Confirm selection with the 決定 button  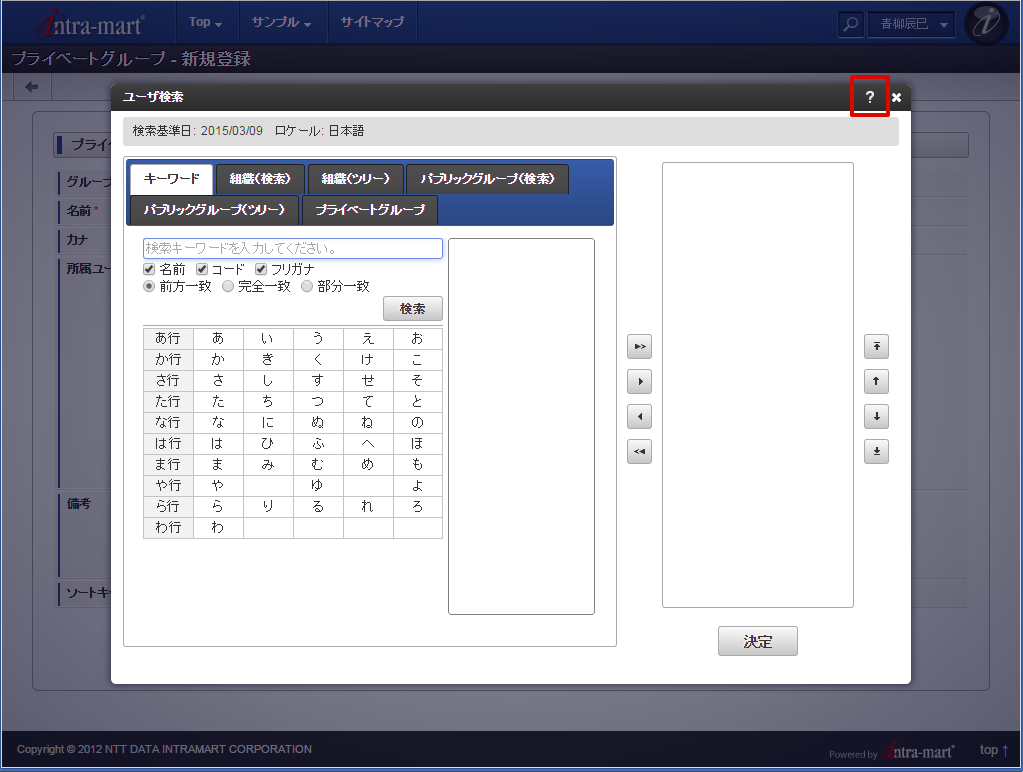pos(757,641)
